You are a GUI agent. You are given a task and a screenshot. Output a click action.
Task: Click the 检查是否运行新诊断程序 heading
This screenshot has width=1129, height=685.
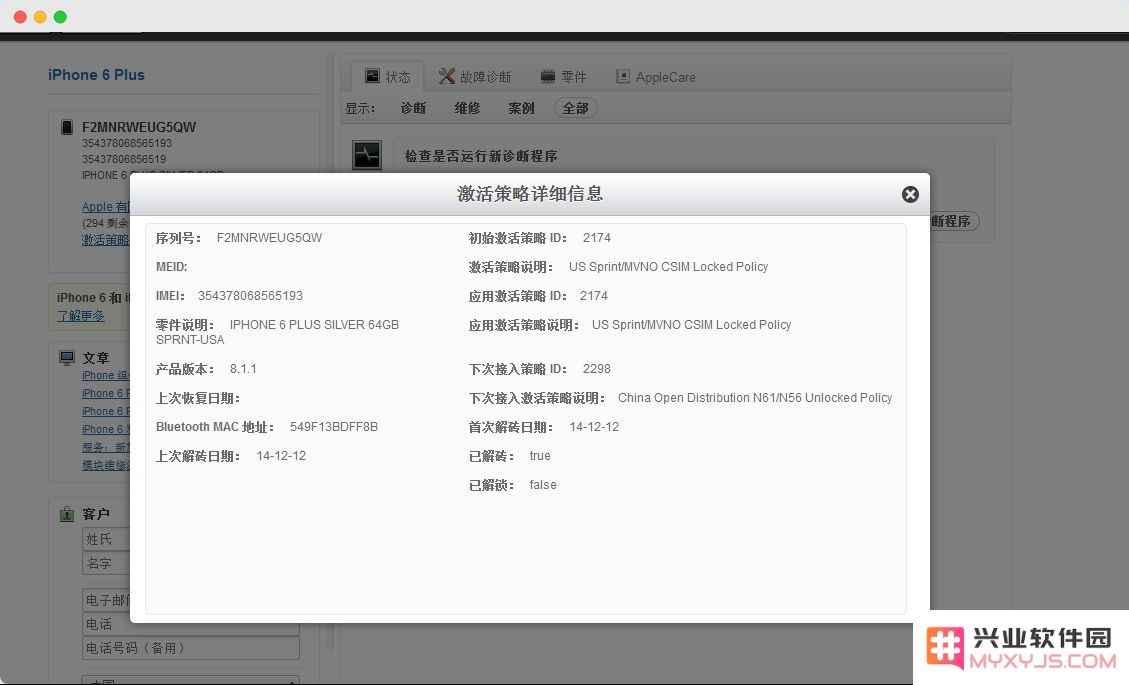pyautogui.click(x=481, y=156)
